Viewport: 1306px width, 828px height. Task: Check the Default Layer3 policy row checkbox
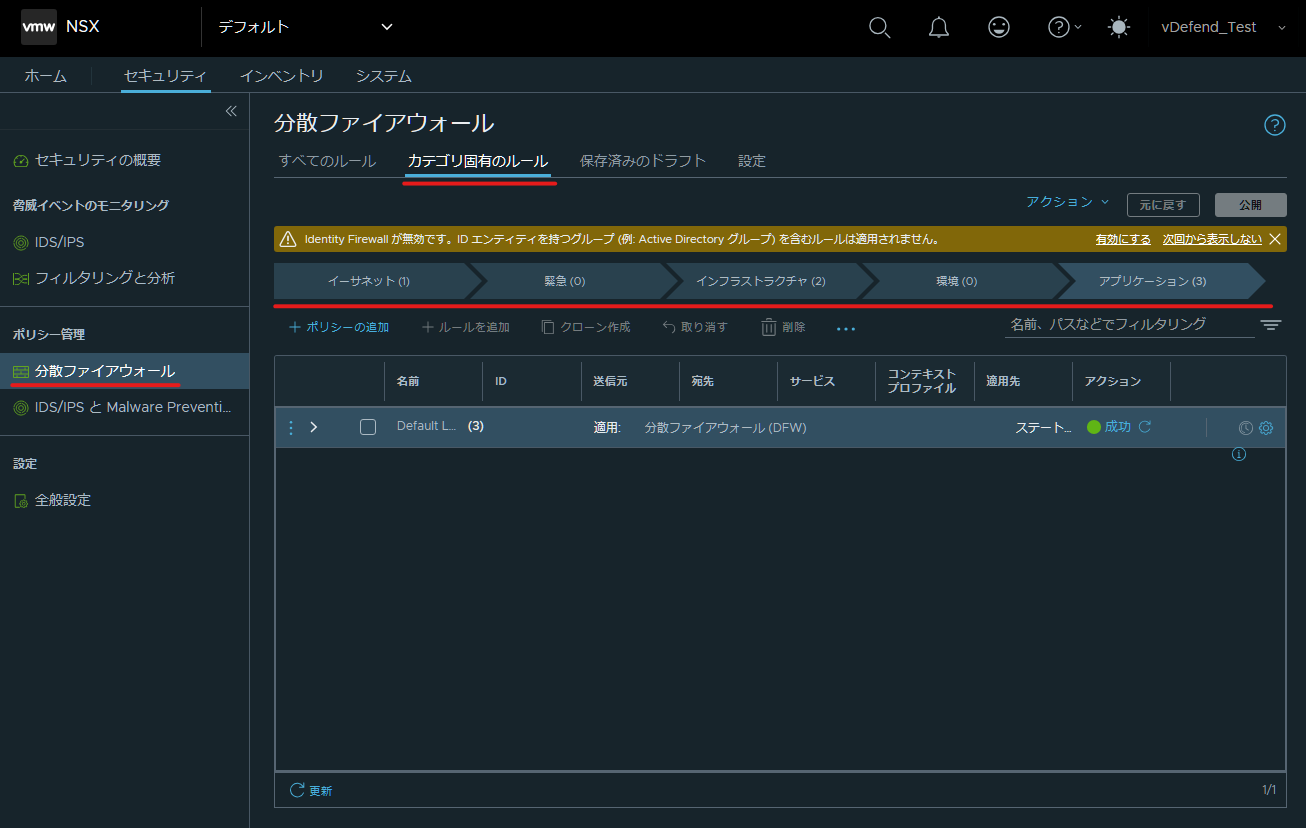(368, 427)
